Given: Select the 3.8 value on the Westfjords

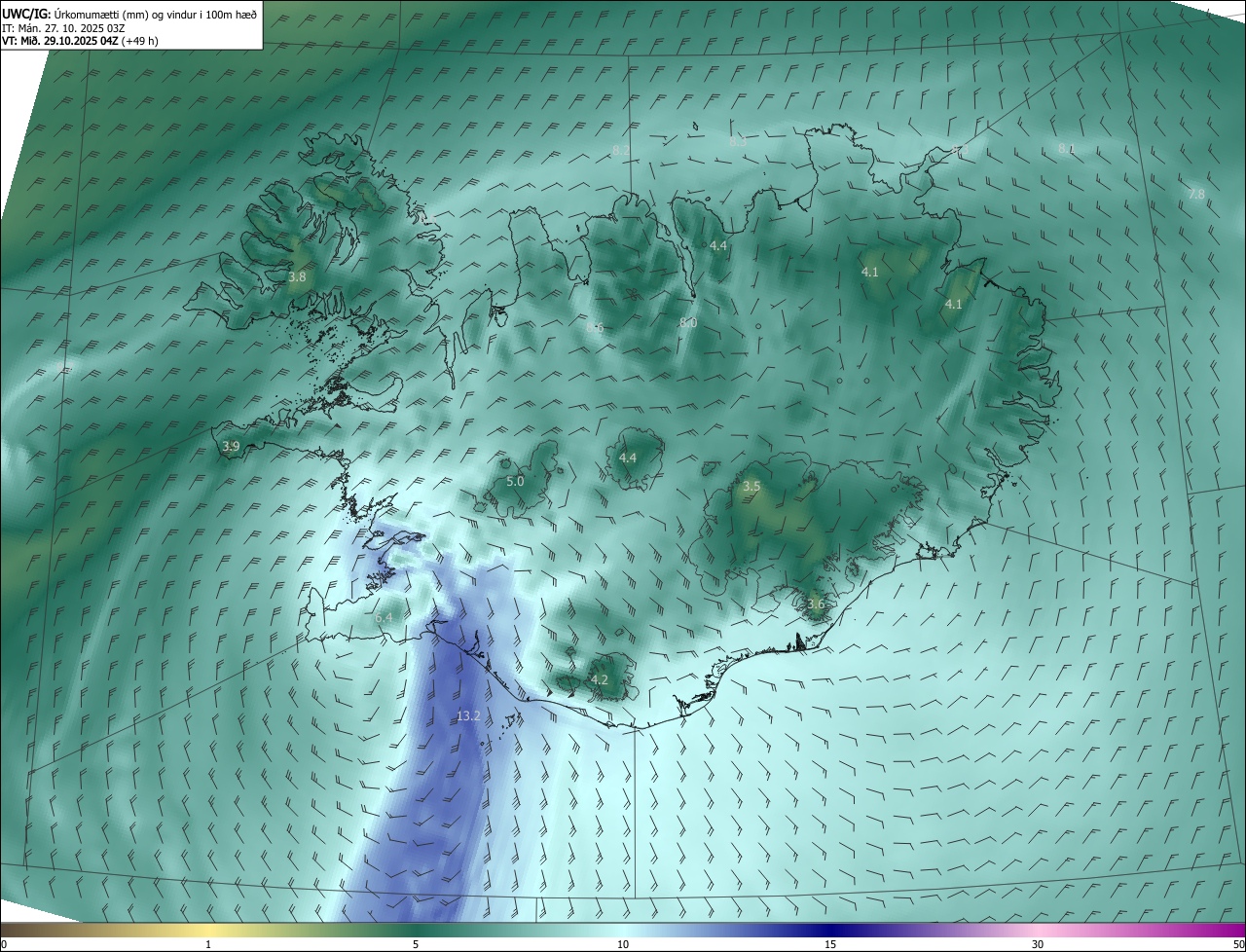Looking at the screenshot, I should pyautogui.click(x=297, y=276).
